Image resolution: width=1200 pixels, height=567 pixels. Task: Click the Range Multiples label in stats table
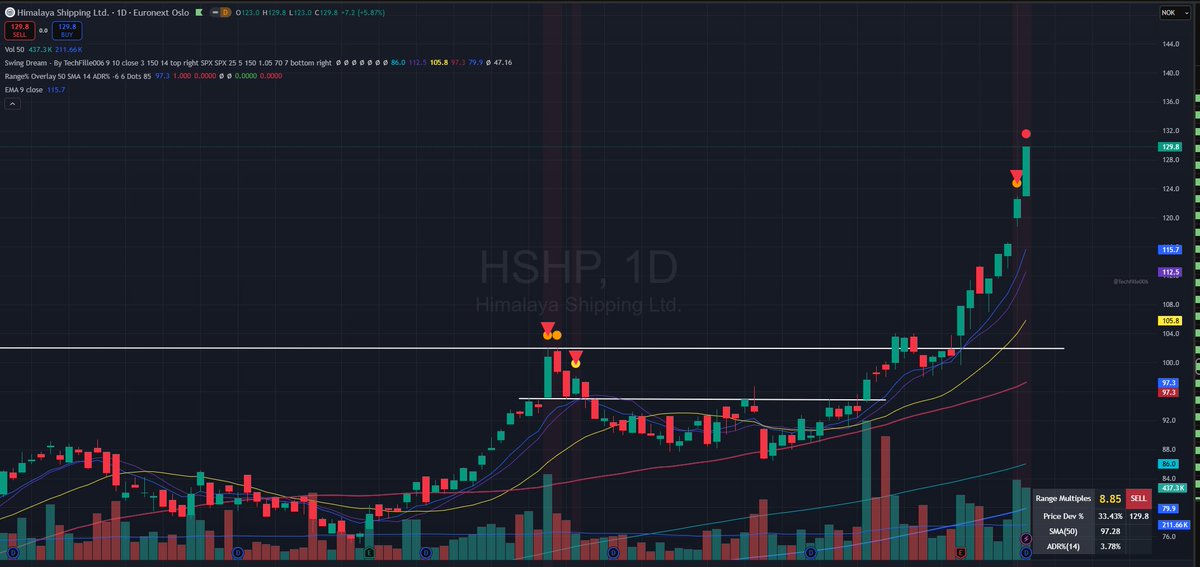1062,498
